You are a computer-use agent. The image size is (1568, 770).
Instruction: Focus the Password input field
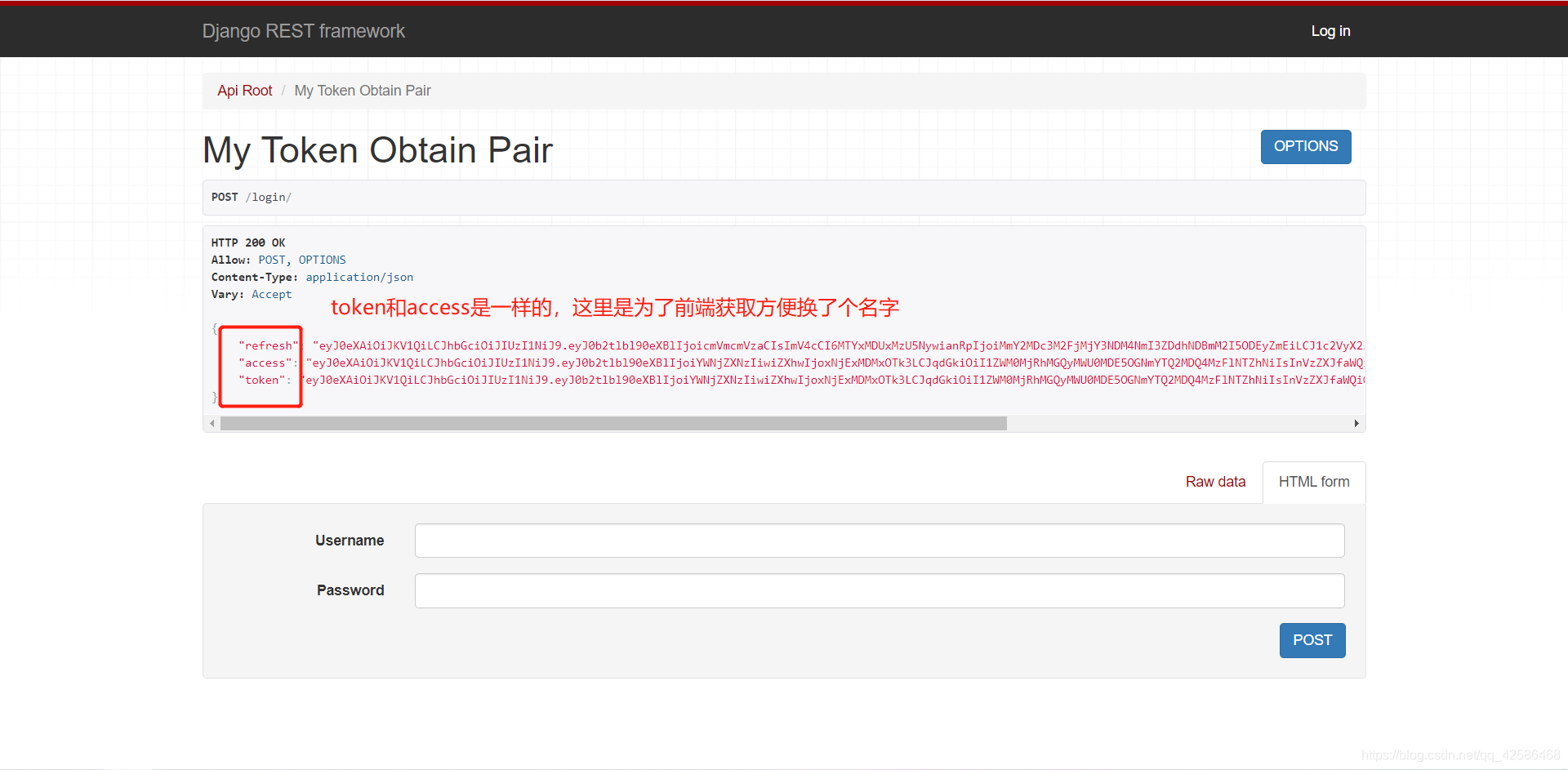(x=880, y=590)
